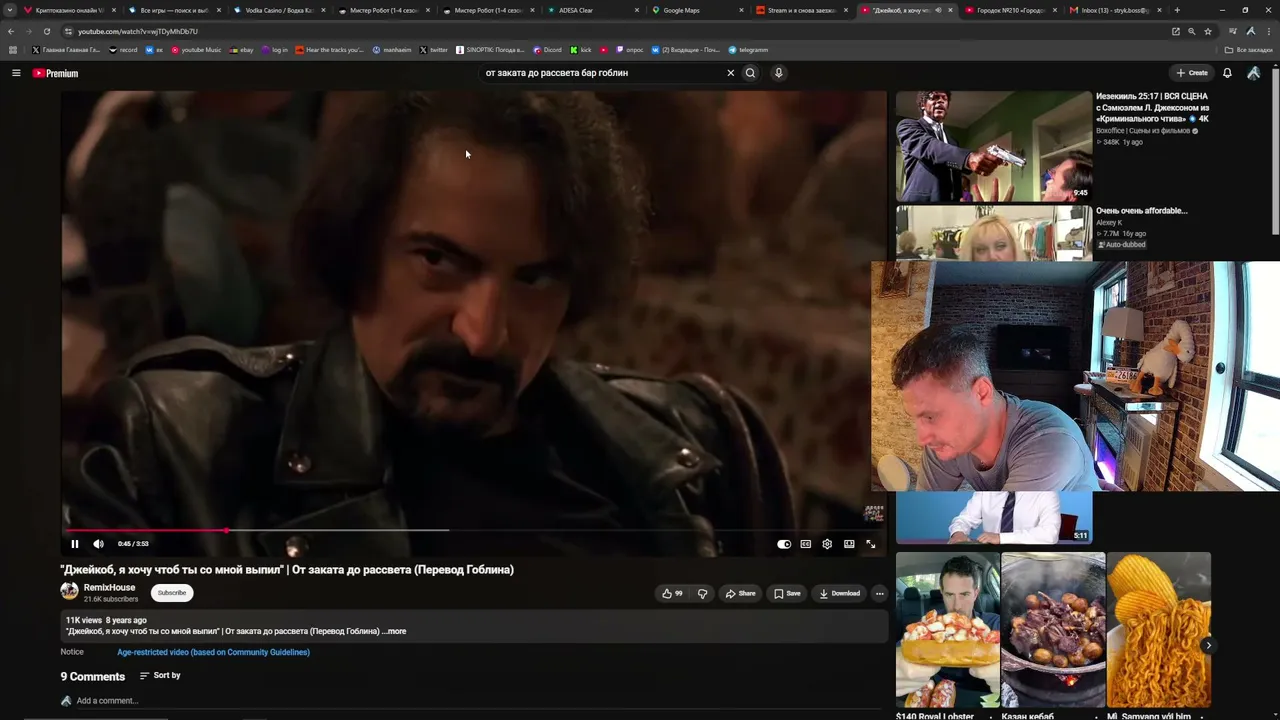Open the ebay bookmark
The height and width of the screenshot is (720, 1280).
tap(241, 50)
